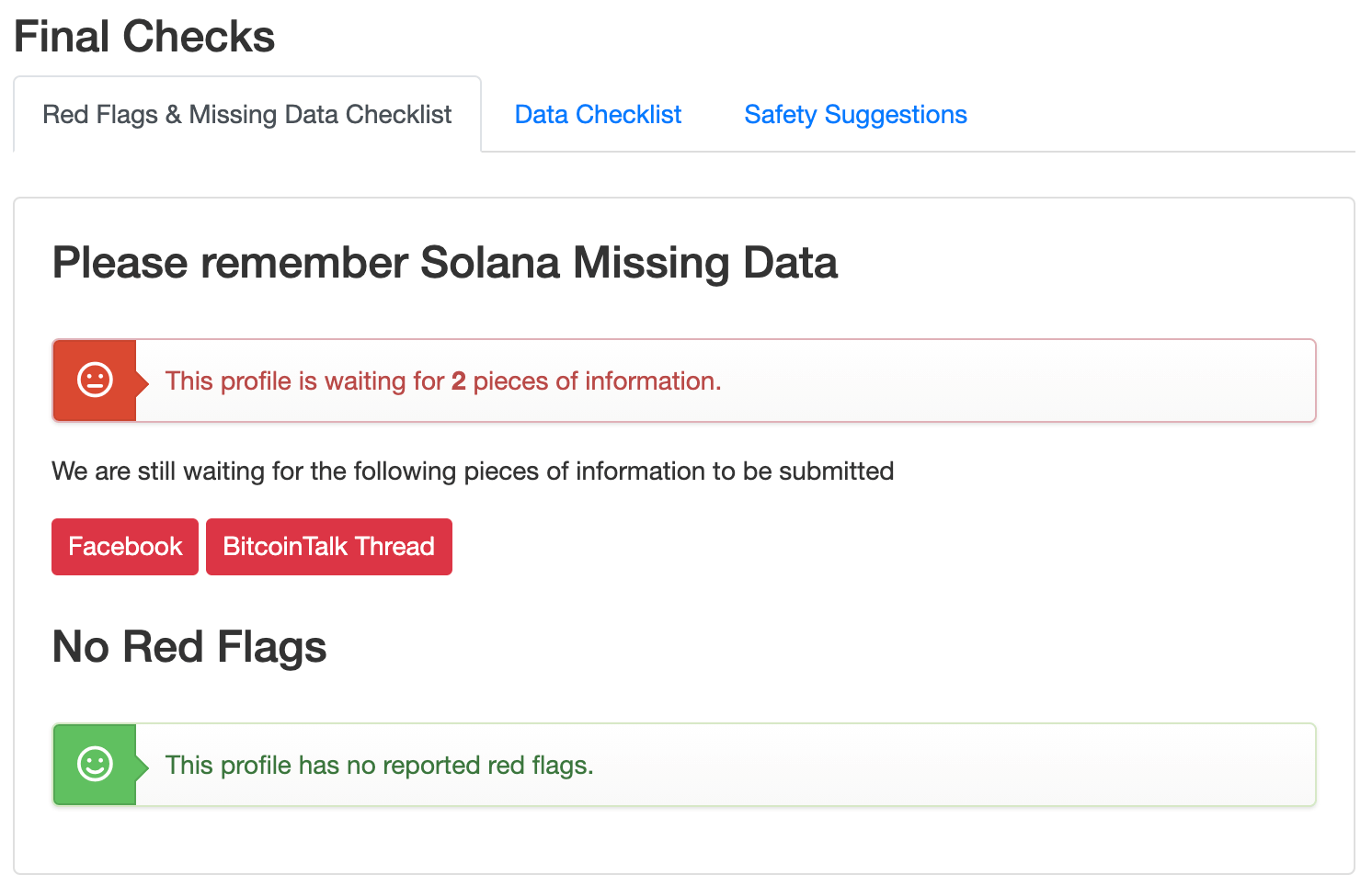1372x886 pixels.
Task: Click the green smiley face icon
Action: click(x=95, y=764)
